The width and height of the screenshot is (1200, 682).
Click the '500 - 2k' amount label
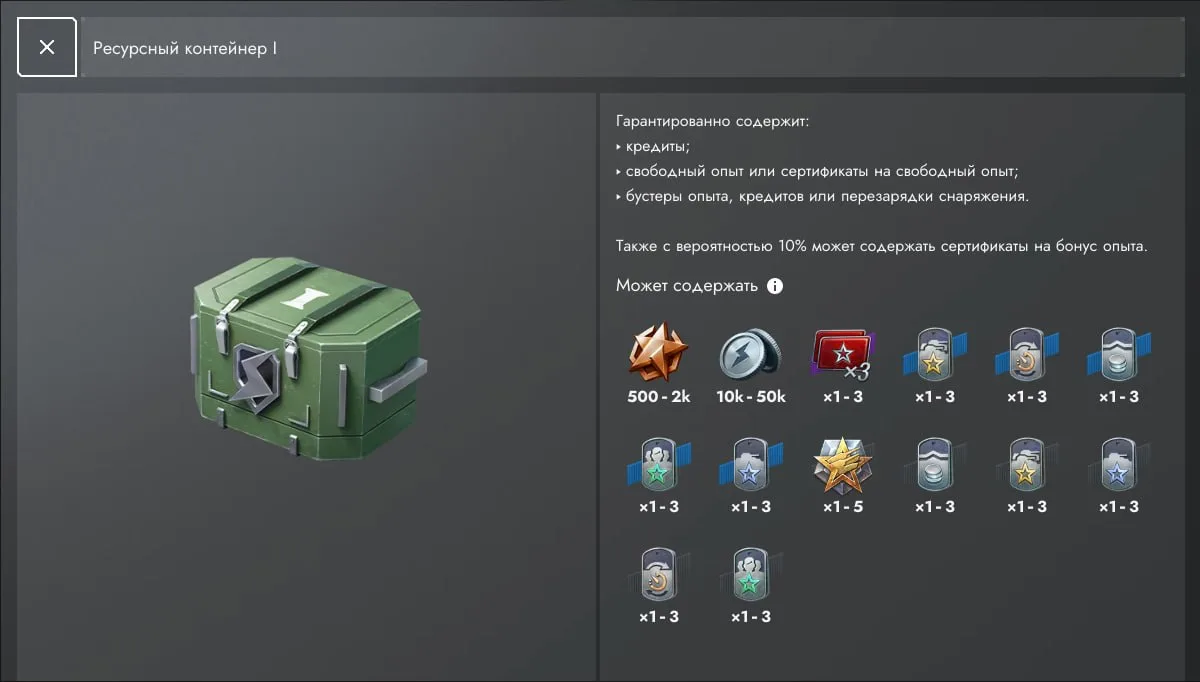[659, 397]
